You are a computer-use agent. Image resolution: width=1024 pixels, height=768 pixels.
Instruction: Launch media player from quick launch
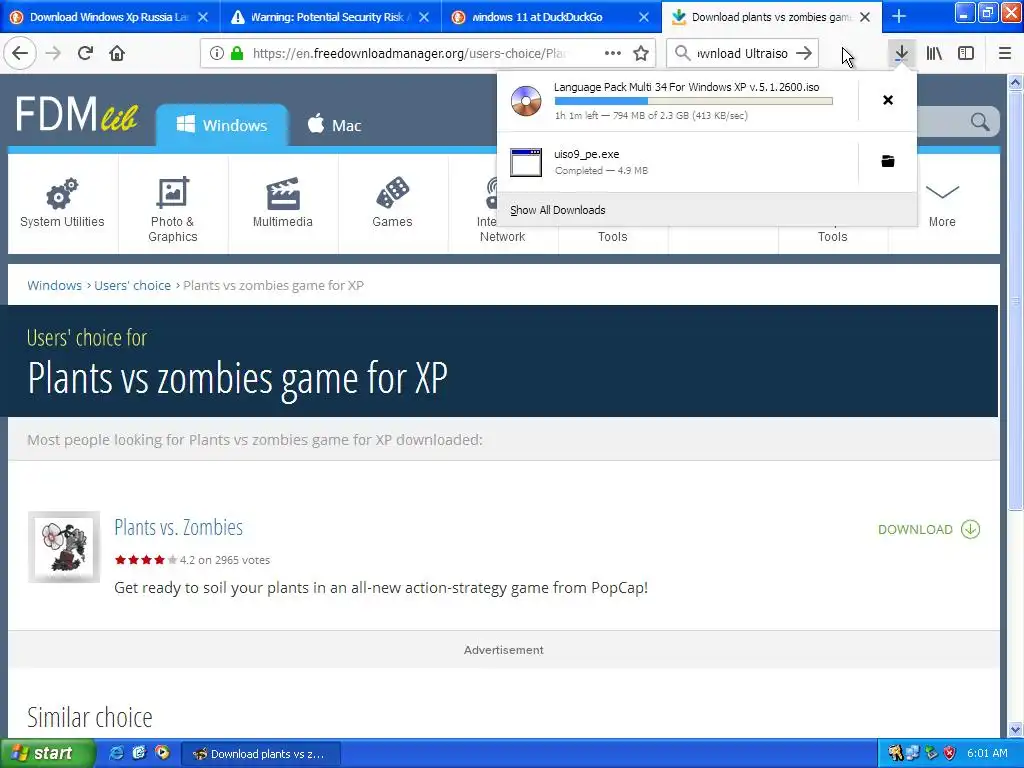point(162,753)
